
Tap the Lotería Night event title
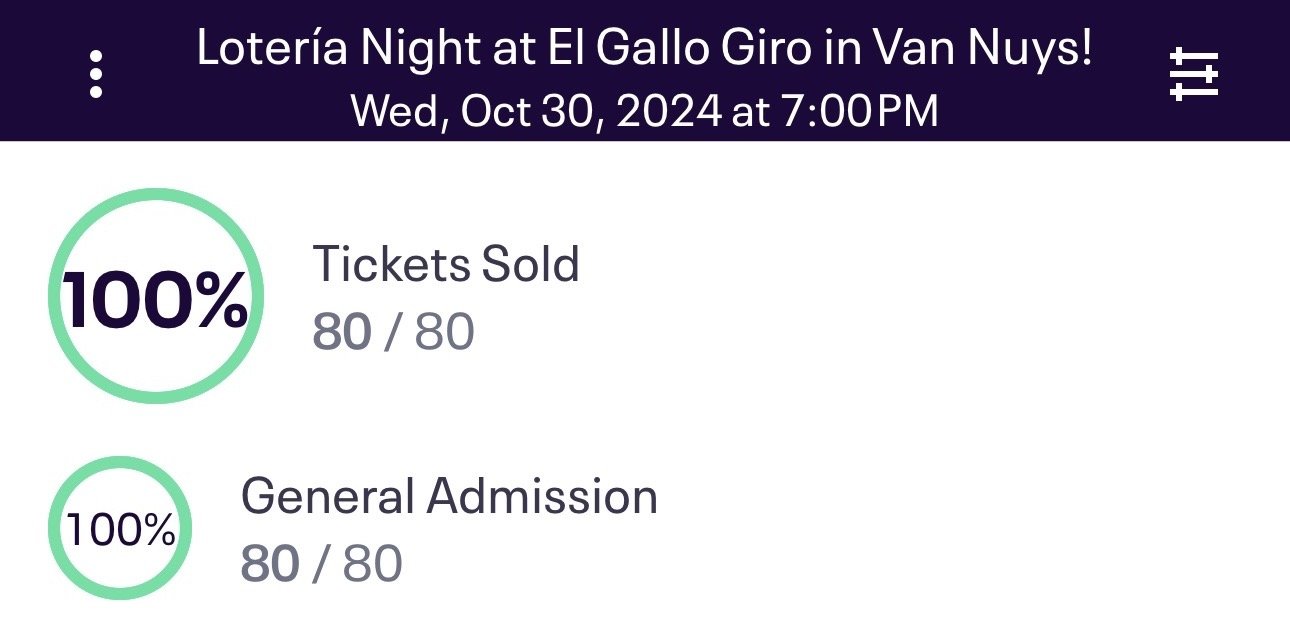pos(644,49)
